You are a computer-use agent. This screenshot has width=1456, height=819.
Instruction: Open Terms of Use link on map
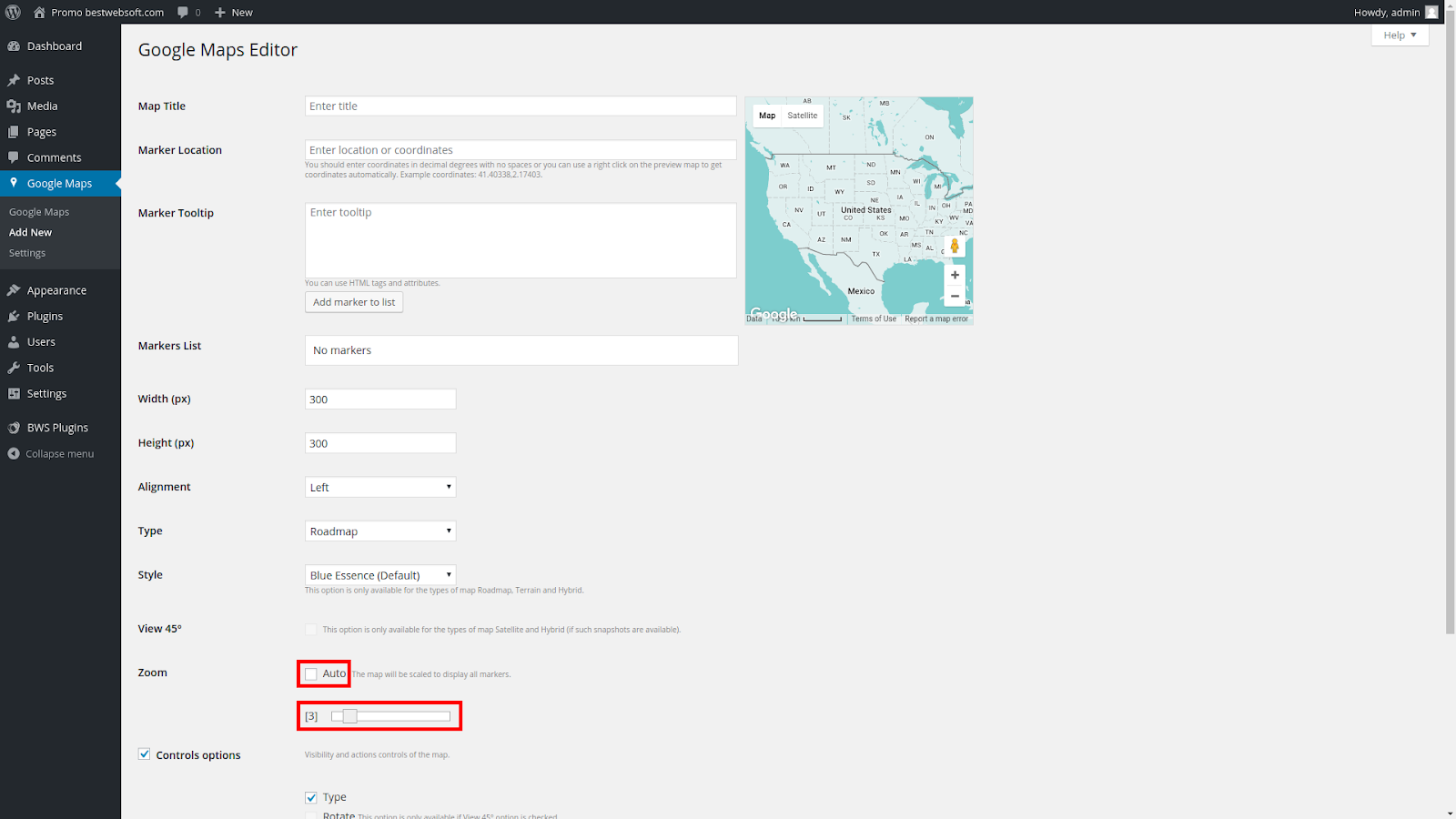coord(874,318)
